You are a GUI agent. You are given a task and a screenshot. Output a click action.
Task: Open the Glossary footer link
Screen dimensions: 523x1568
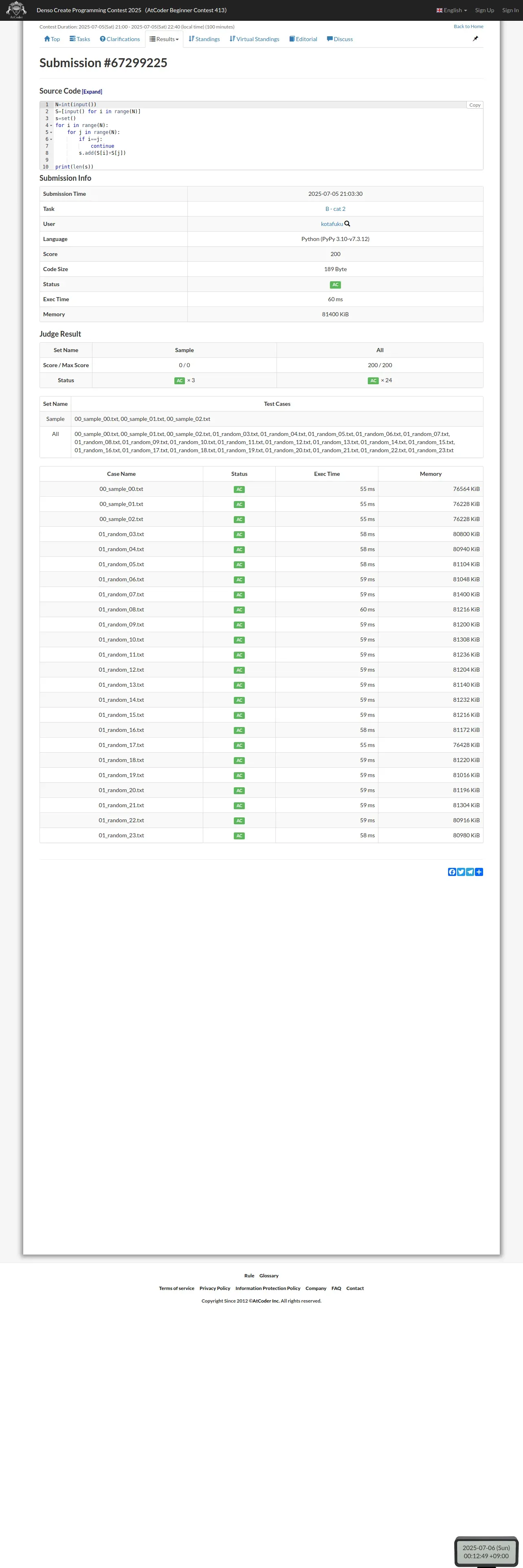point(268,1275)
